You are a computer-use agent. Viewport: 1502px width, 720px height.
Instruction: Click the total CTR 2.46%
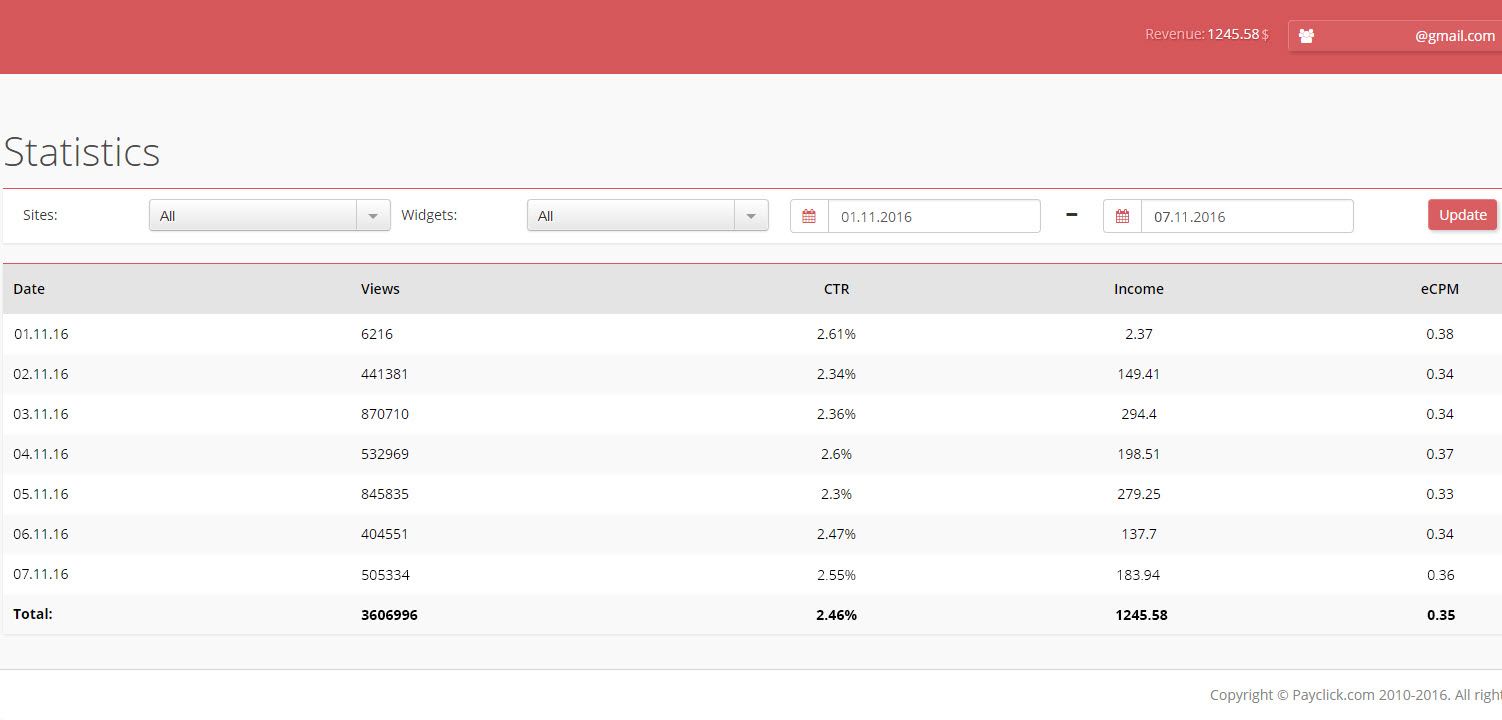point(836,615)
